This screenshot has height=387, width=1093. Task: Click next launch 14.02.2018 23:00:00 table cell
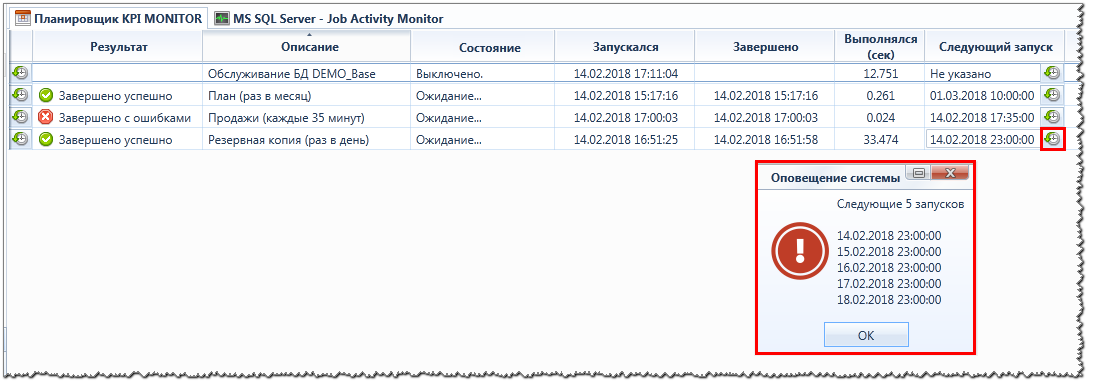pyautogui.click(x=983, y=140)
